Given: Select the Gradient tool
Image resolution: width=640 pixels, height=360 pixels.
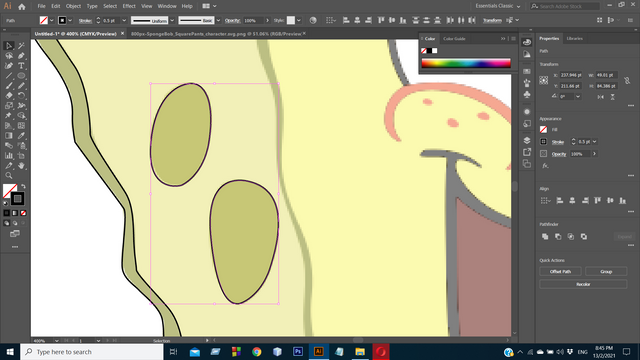Looking at the screenshot, I should 9,136.
